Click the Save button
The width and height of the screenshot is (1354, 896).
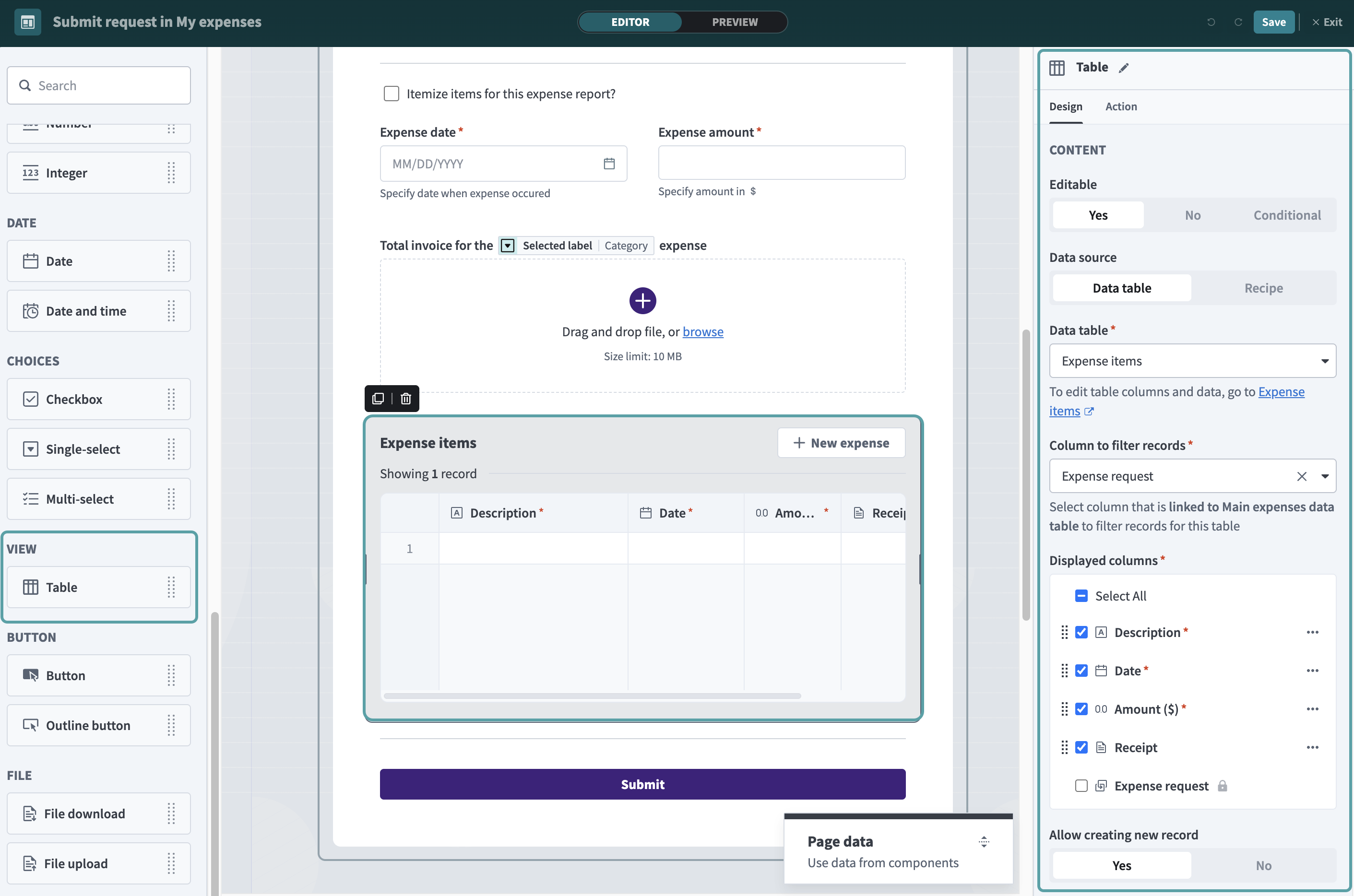coord(1273,22)
